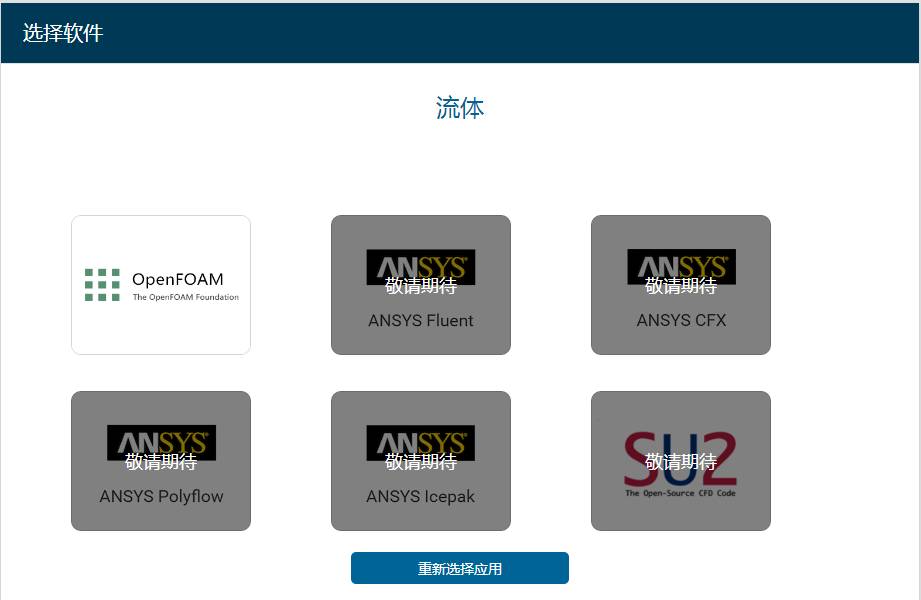Screen dimensions: 921x600
Task: Click the ANSYS Icepak label text
Action: click(421, 497)
